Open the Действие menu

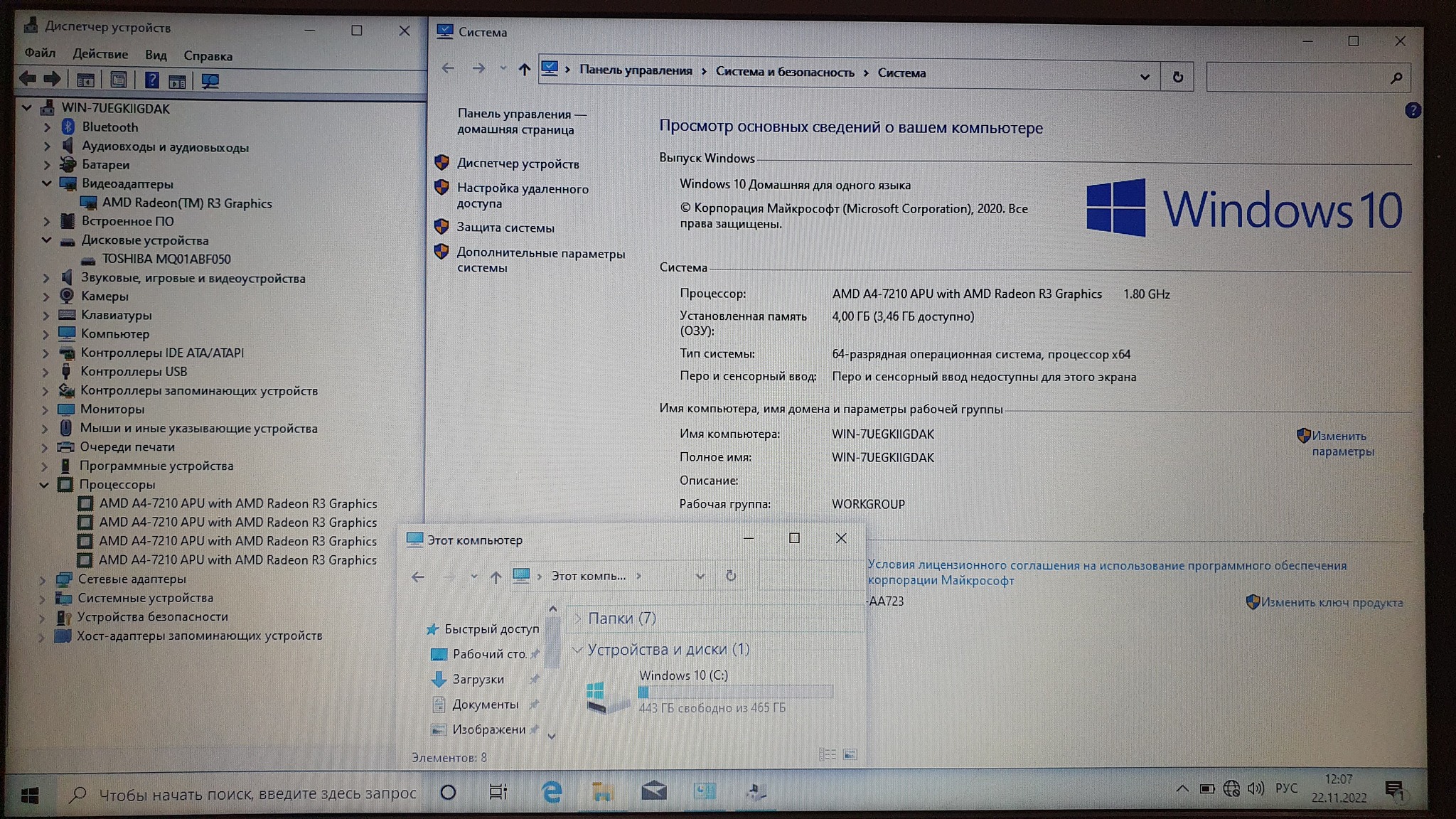pyautogui.click(x=100, y=54)
